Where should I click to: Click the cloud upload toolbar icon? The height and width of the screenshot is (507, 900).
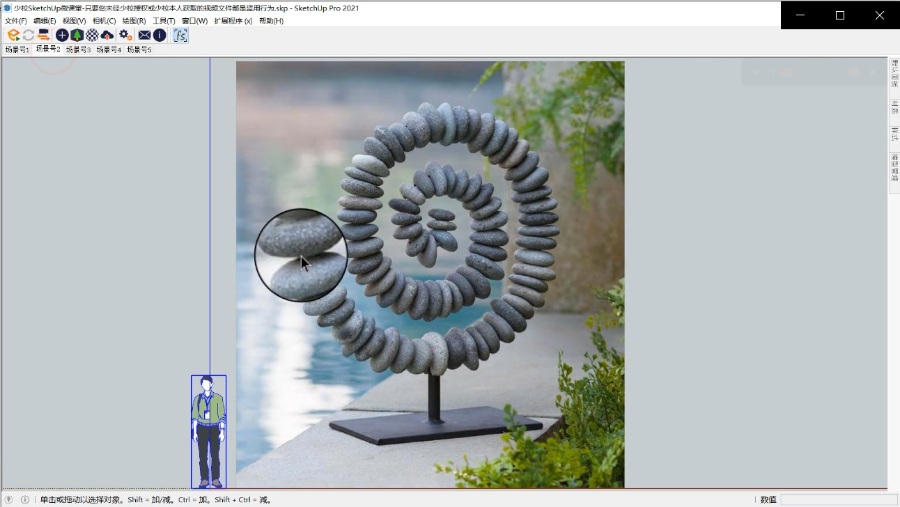click(x=107, y=36)
